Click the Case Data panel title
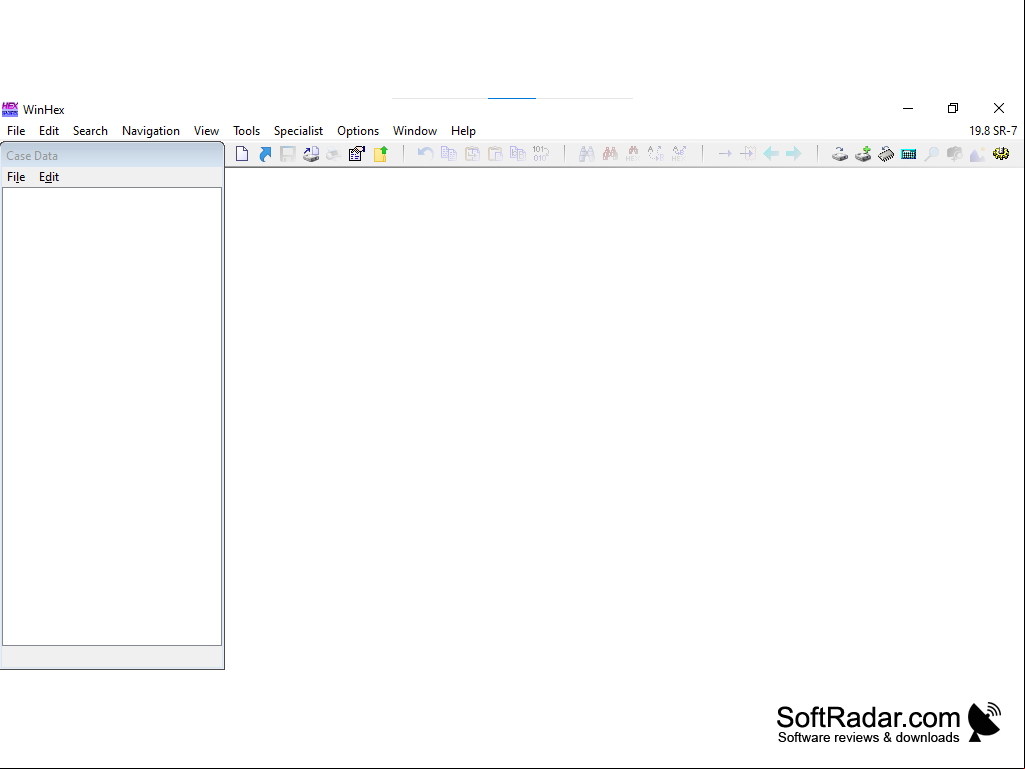This screenshot has width=1025, height=769. tap(32, 156)
